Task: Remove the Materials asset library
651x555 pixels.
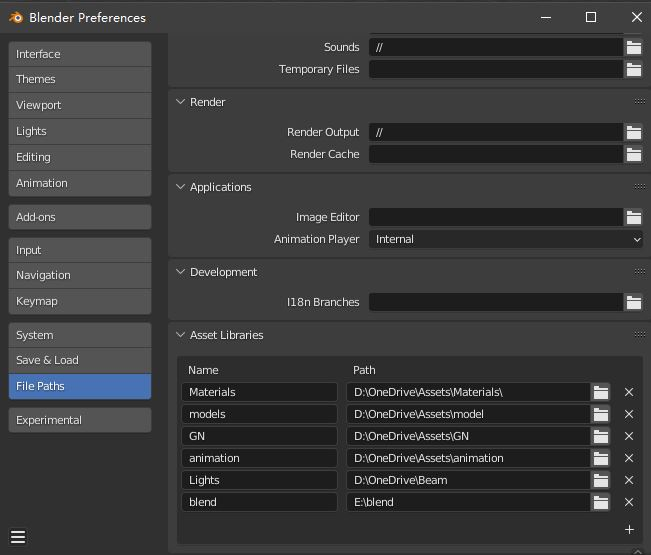Action: click(x=629, y=392)
